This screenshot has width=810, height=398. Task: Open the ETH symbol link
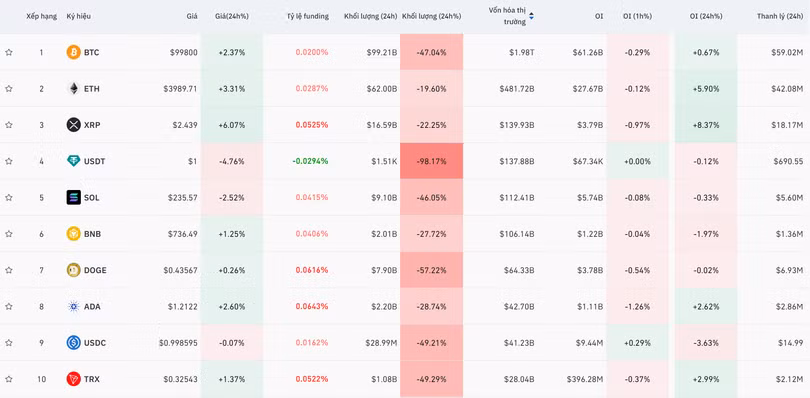click(x=91, y=88)
